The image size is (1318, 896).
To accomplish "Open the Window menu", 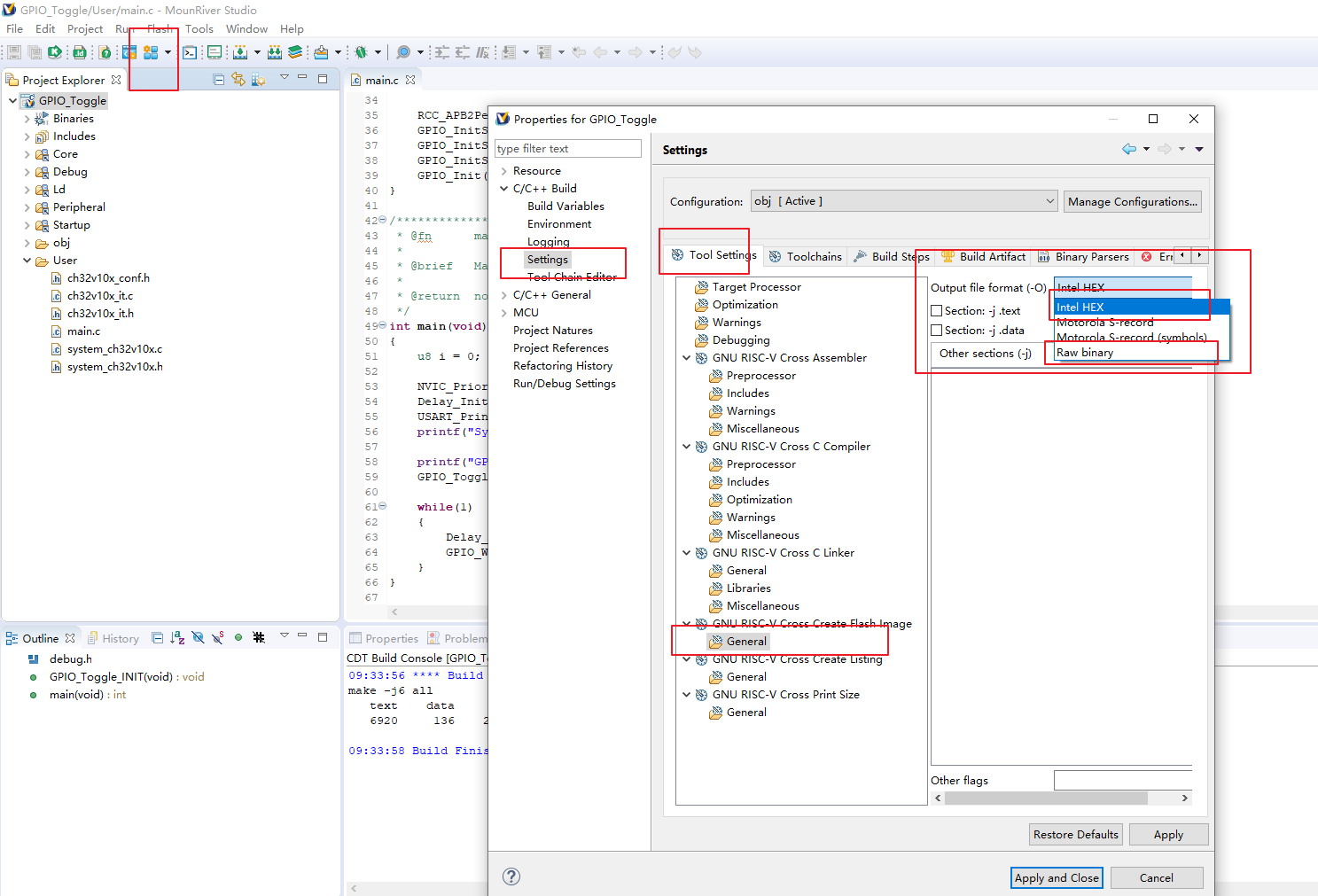I will (246, 29).
